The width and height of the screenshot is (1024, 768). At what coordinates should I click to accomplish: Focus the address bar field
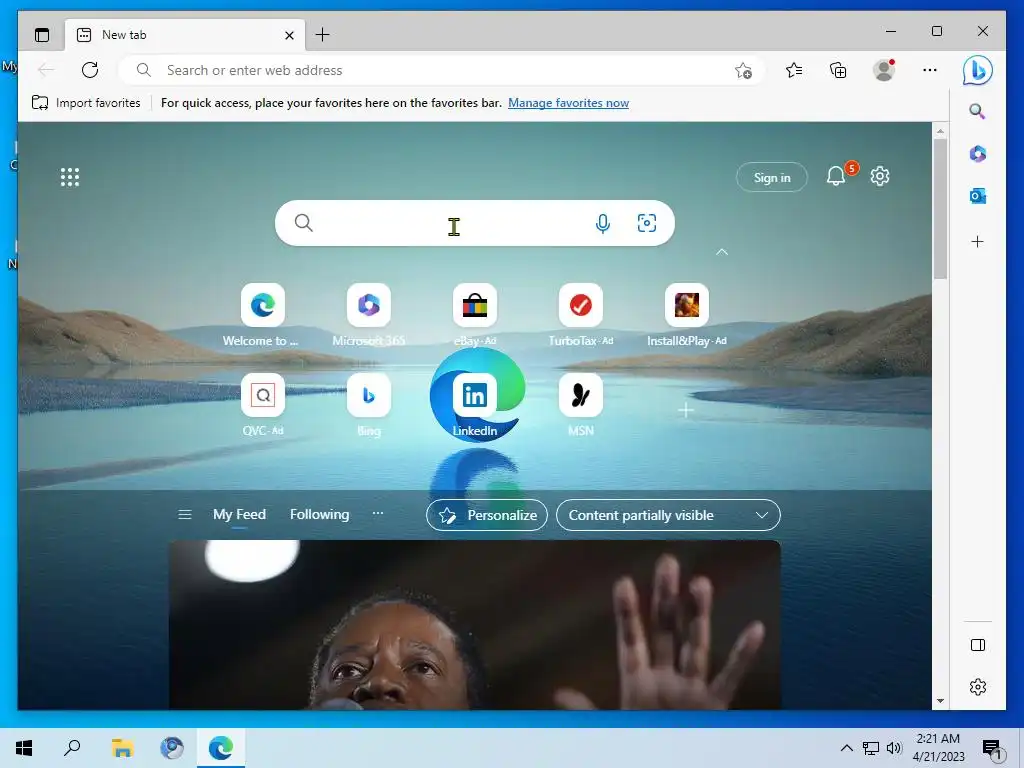click(x=441, y=70)
